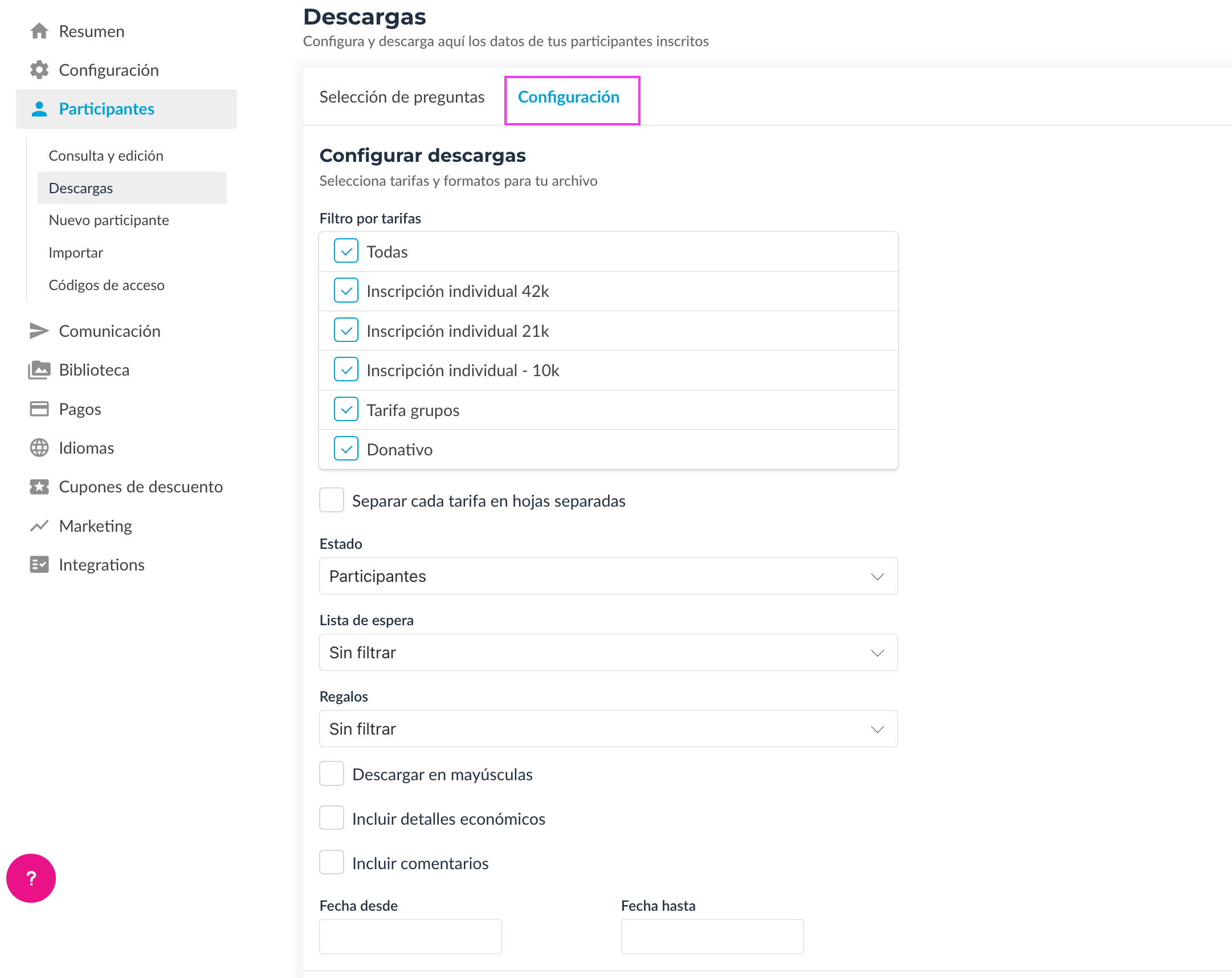Open the Pagos credit card icon

39,409
